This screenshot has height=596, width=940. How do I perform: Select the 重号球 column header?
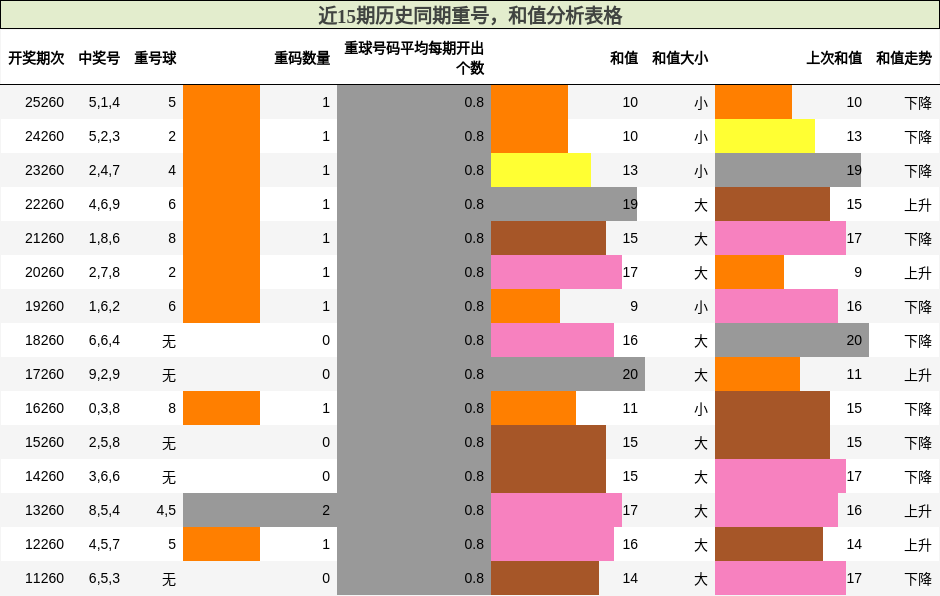click(x=155, y=58)
